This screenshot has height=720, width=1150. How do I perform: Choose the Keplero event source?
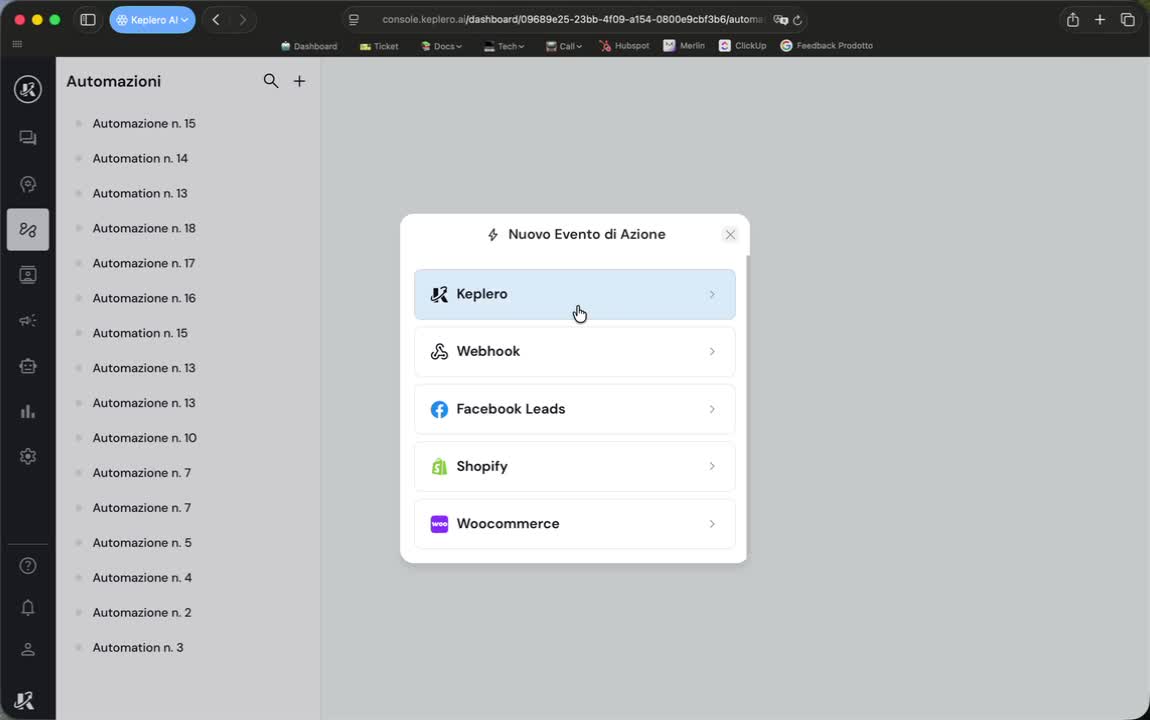[x=574, y=294]
